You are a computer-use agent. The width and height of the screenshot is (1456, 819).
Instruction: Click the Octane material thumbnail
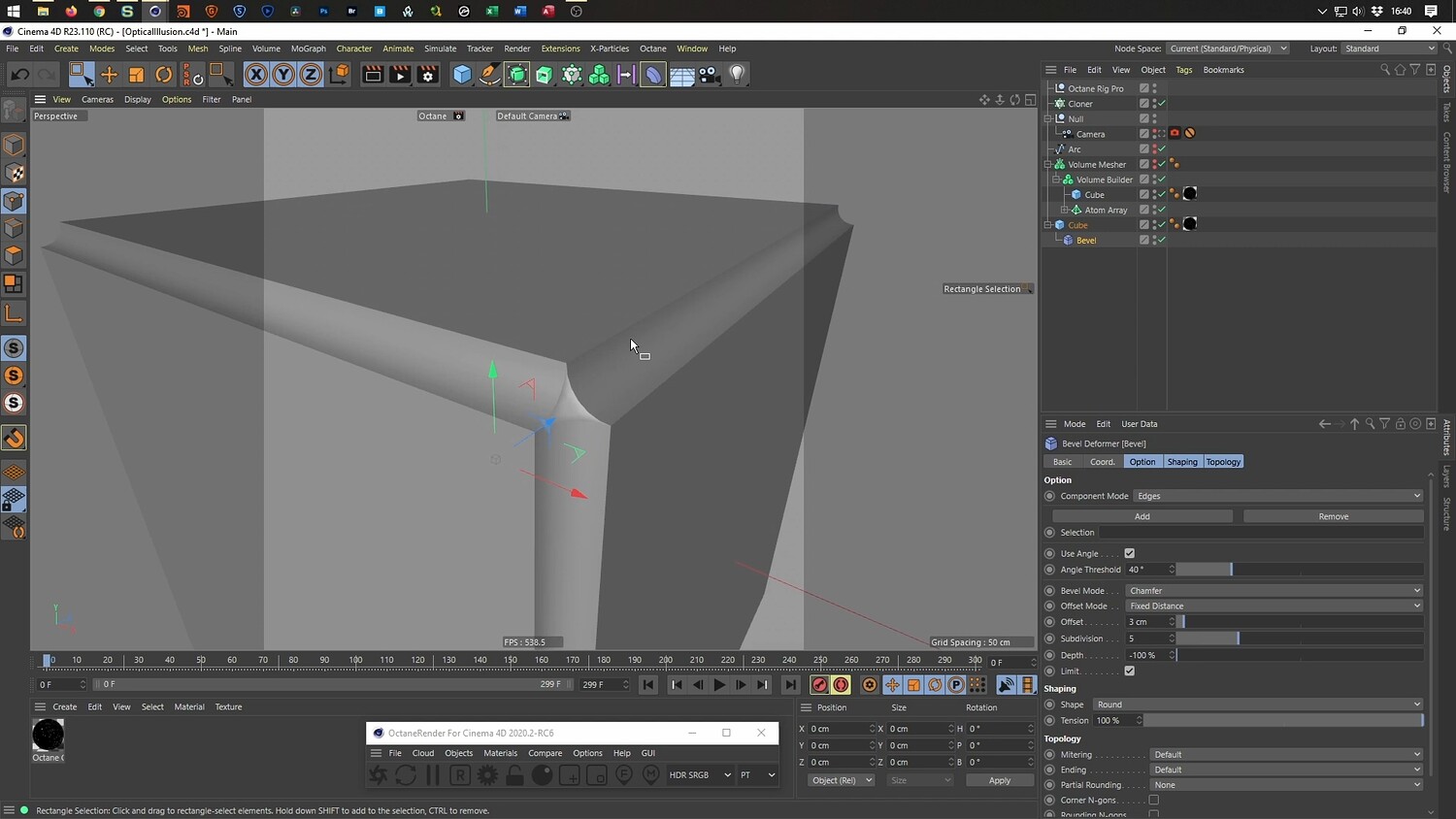48,735
